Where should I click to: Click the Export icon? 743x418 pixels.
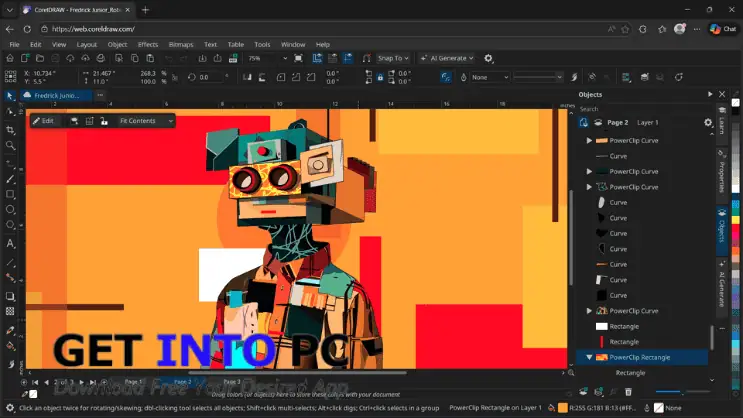point(217,58)
